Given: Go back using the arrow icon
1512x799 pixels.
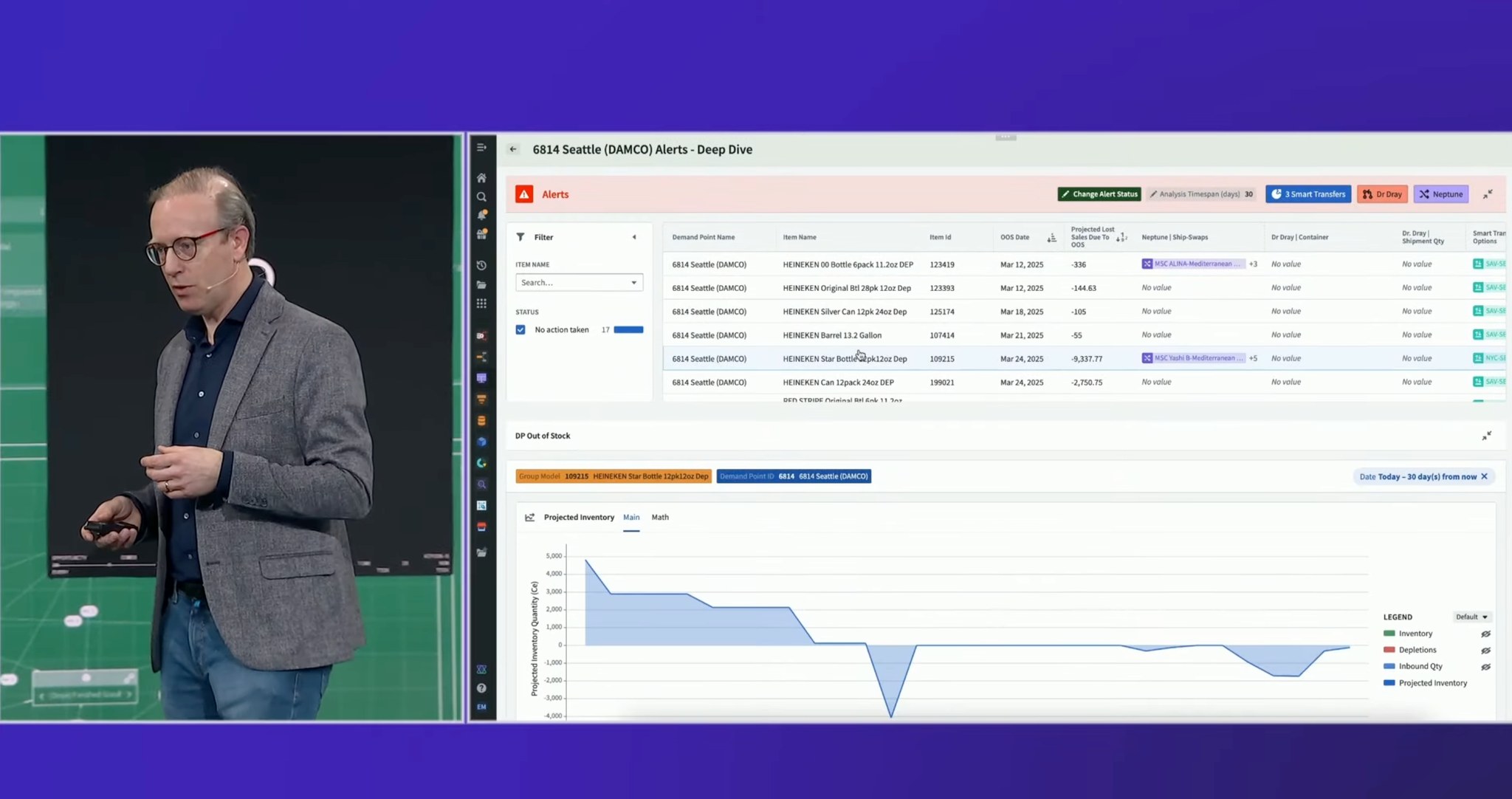Looking at the screenshot, I should pyautogui.click(x=513, y=149).
